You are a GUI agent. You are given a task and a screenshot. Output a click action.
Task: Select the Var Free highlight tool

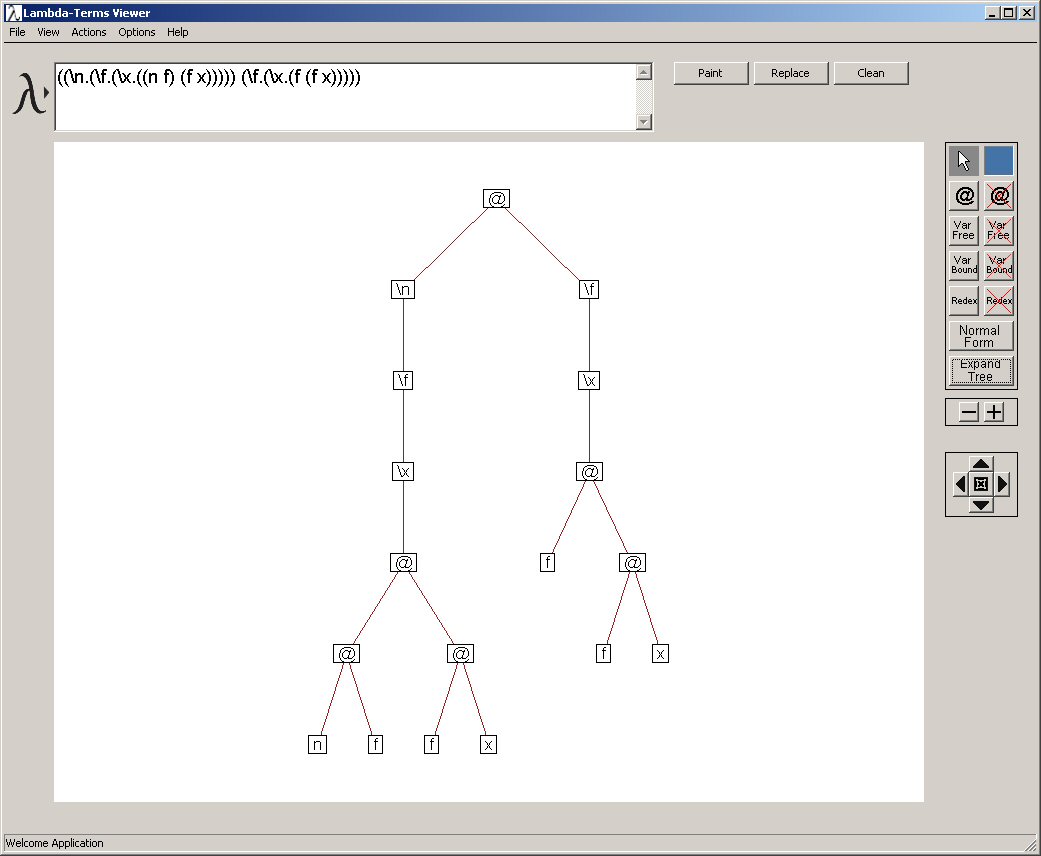(964, 231)
